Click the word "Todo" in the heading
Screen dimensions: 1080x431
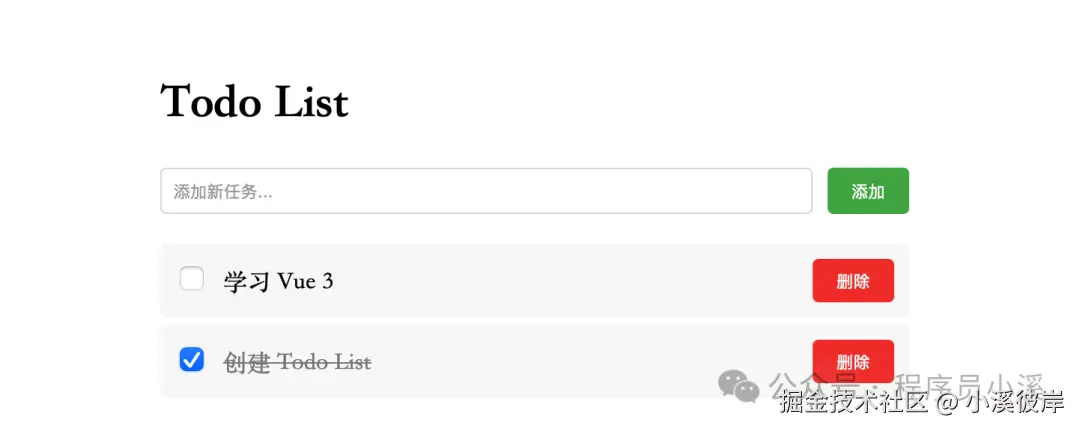tap(212, 102)
